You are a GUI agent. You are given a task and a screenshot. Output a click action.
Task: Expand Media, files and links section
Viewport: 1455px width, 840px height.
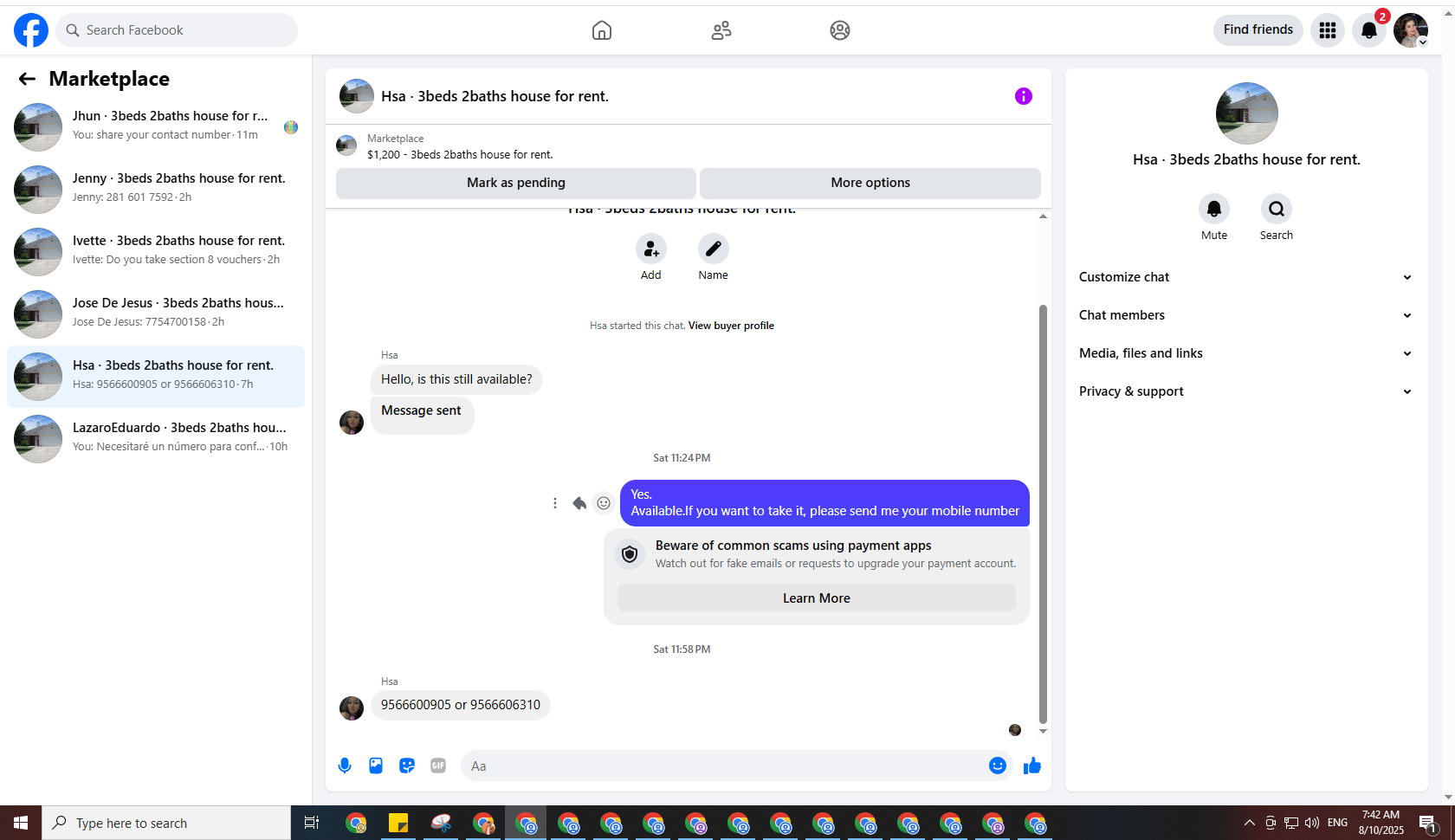click(x=1246, y=353)
